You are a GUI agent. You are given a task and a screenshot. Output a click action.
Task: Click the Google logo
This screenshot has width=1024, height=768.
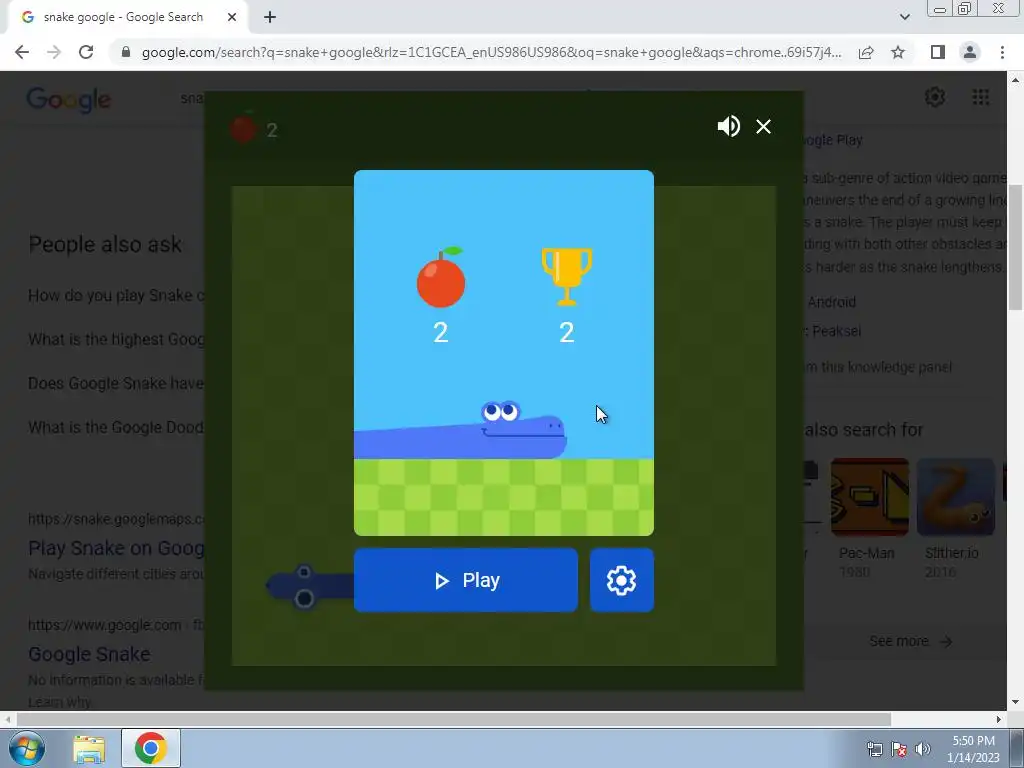click(69, 100)
